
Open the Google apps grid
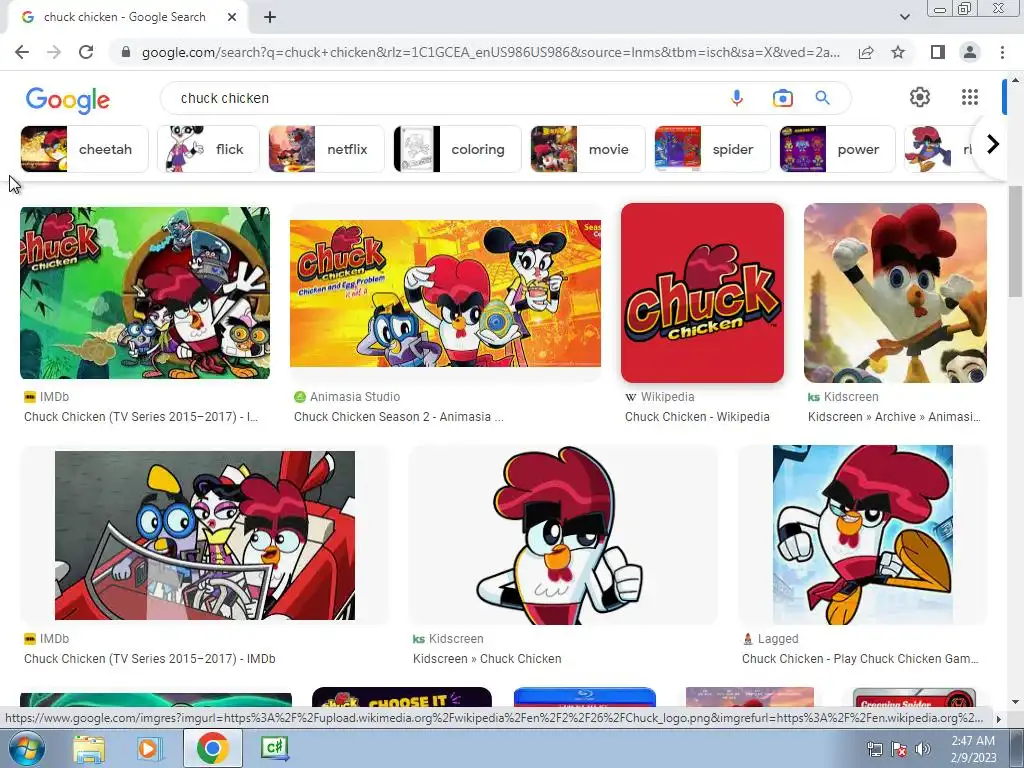pos(970,97)
